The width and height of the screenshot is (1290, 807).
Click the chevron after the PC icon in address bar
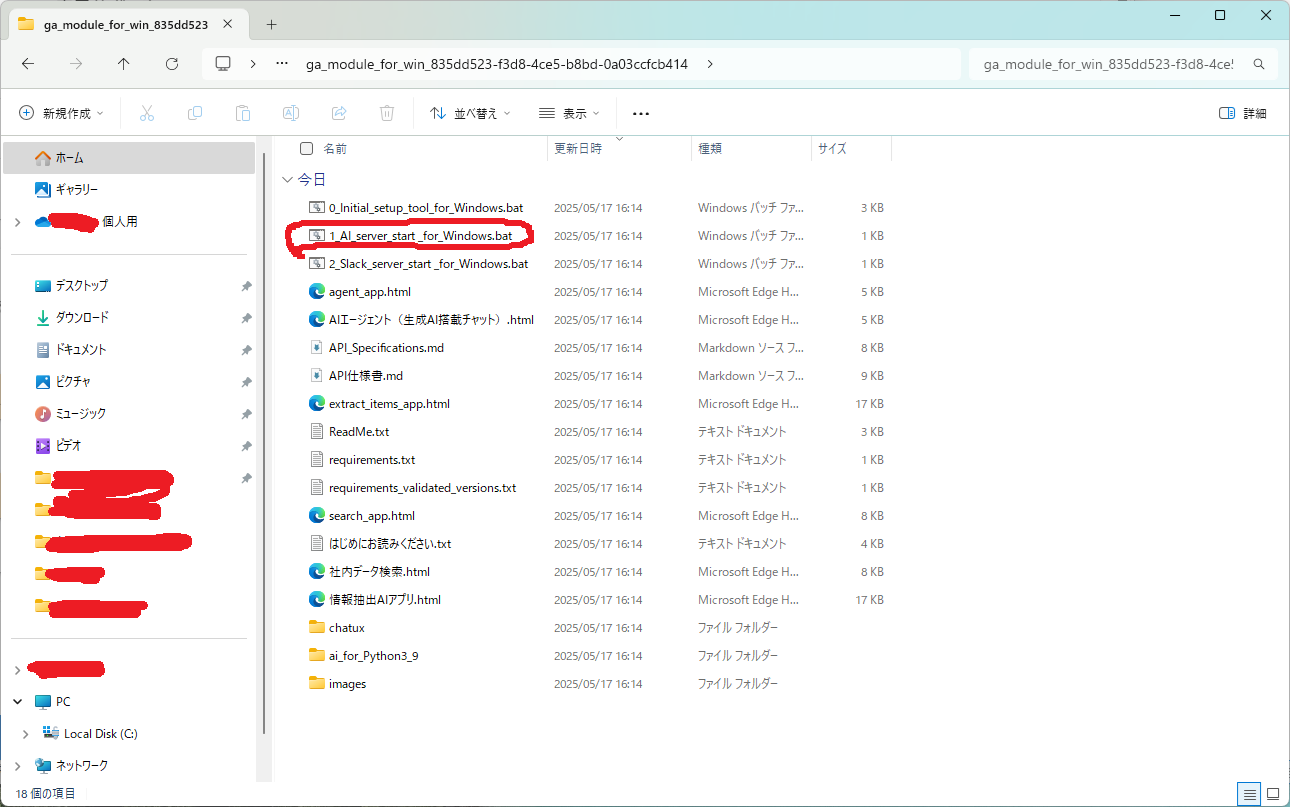[253, 63]
